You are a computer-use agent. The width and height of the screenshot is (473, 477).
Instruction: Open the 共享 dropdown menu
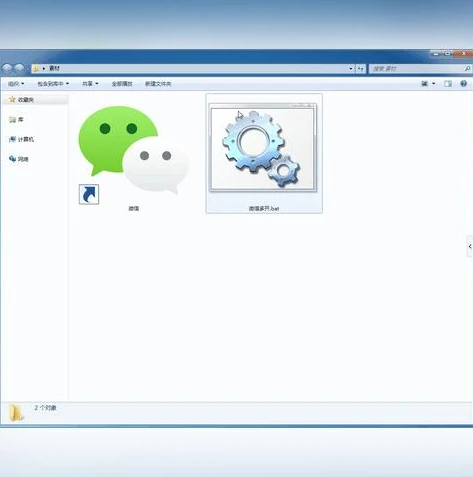pos(90,84)
